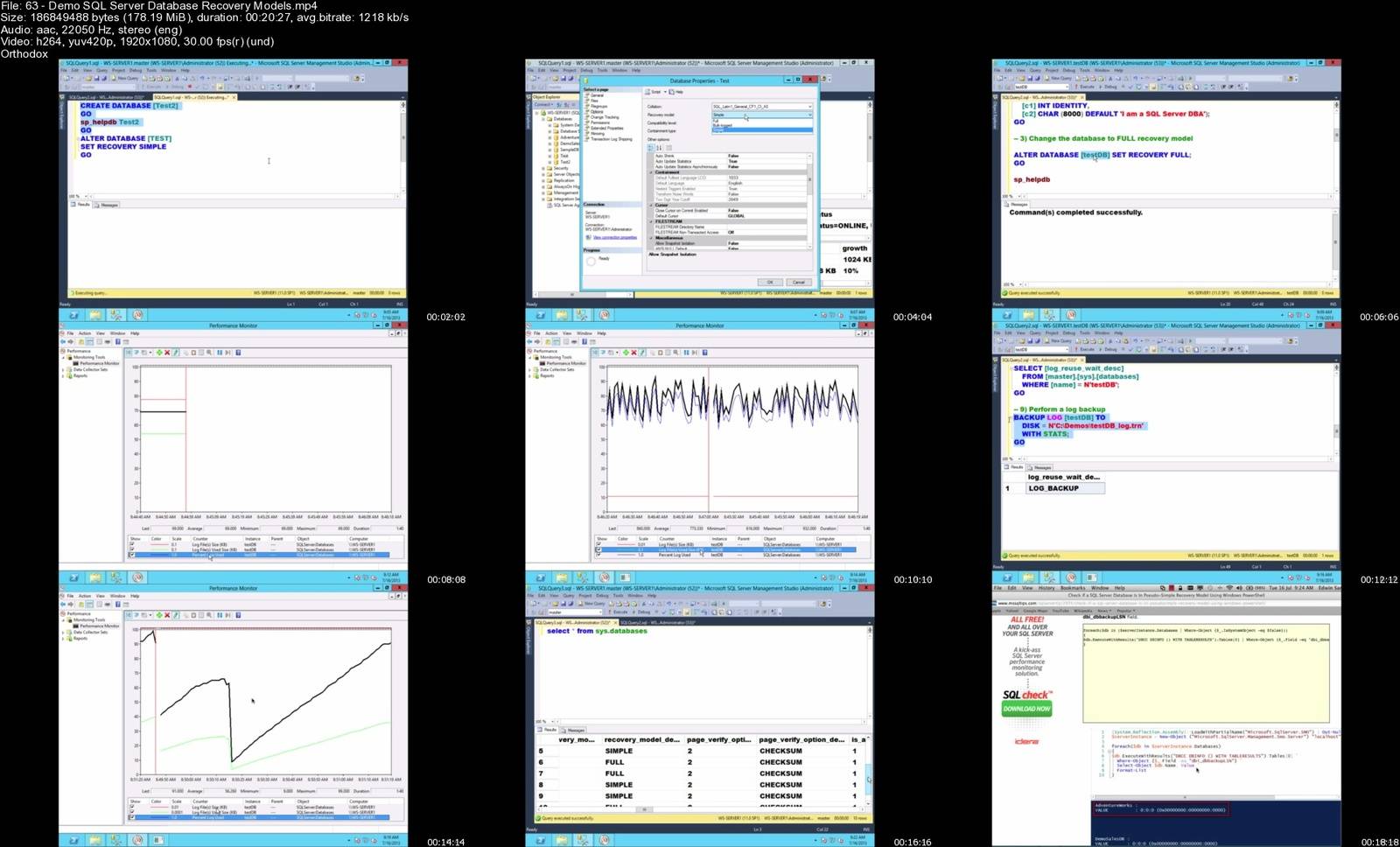This screenshot has height=847, width=1400.
Task: Click green Add counter icon in 00:10:10 frame
Action: point(626,353)
